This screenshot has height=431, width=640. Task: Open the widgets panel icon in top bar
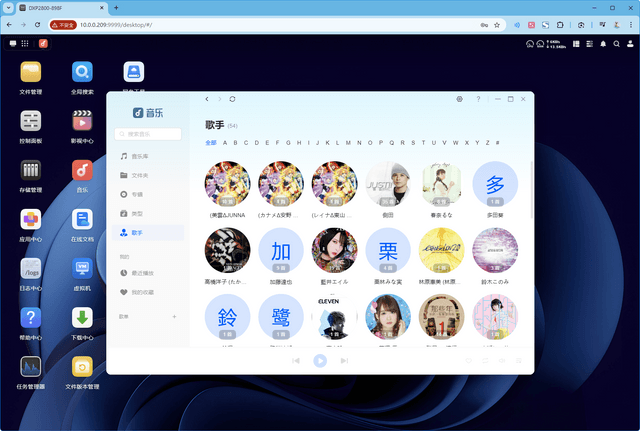[x=576, y=44]
